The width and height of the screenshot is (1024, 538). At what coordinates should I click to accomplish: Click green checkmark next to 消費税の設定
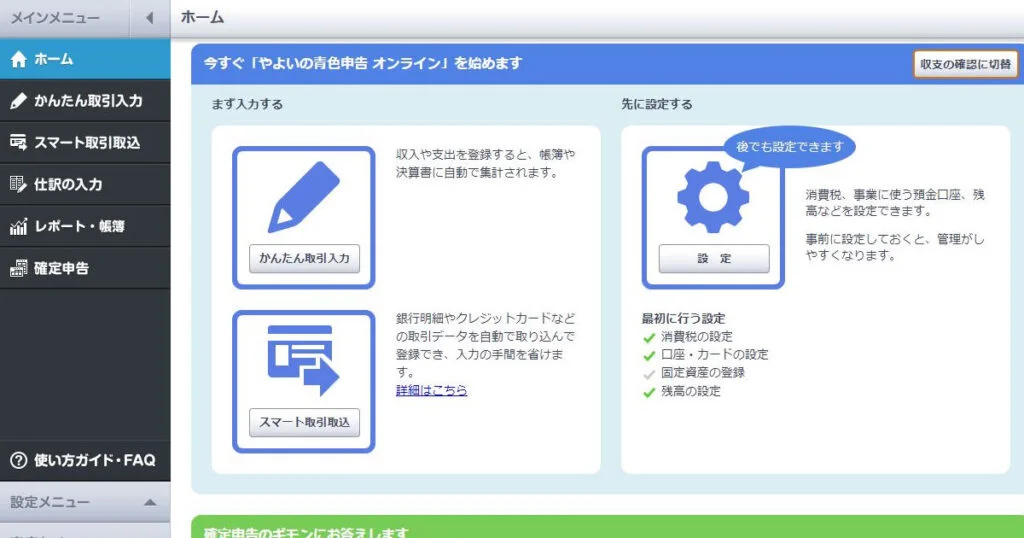coord(648,338)
